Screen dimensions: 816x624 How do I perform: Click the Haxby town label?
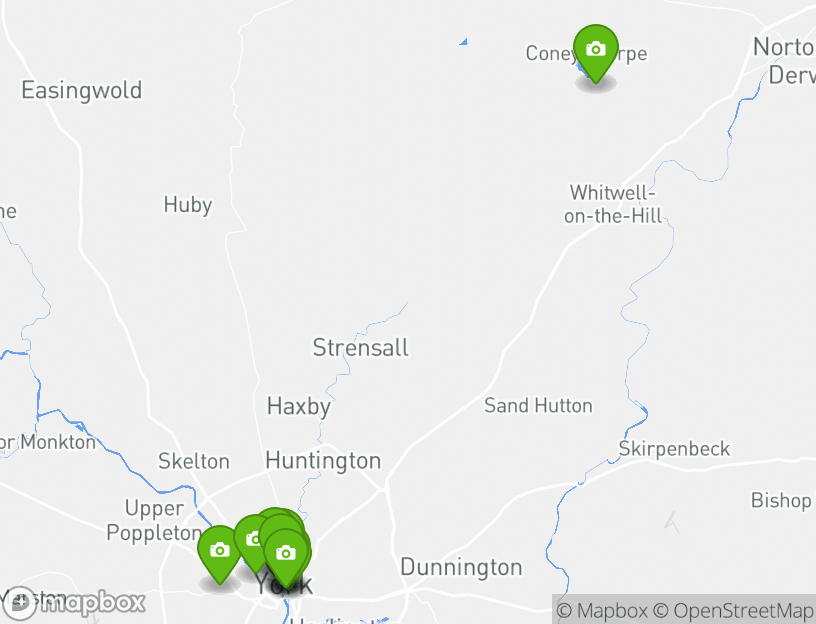click(x=299, y=406)
